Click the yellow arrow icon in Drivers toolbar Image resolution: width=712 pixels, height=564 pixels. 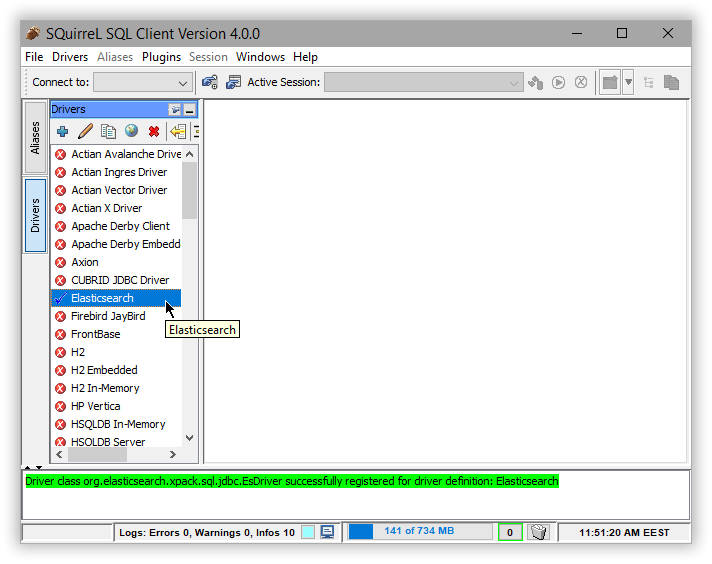pos(178,131)
